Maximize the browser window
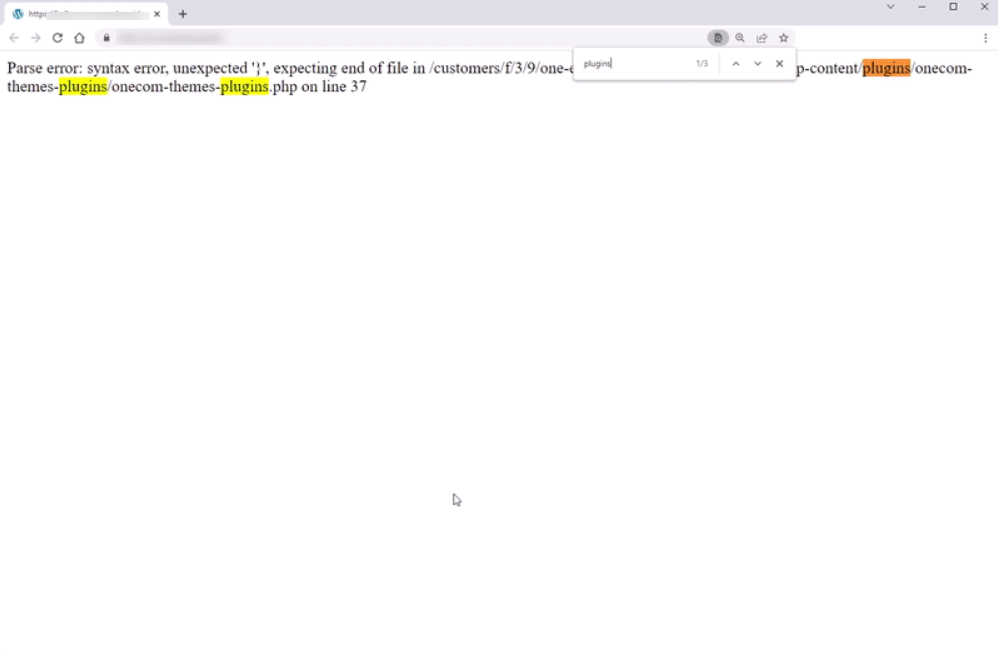Image resolution: width=998 pixels, height=654 pixels. coord(953,7)
